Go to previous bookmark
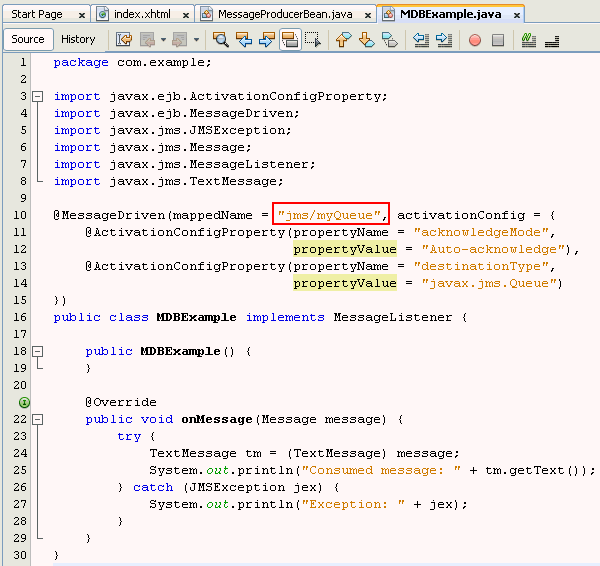Viewport: 600px width, 566px height. click(x=343, y=40)
